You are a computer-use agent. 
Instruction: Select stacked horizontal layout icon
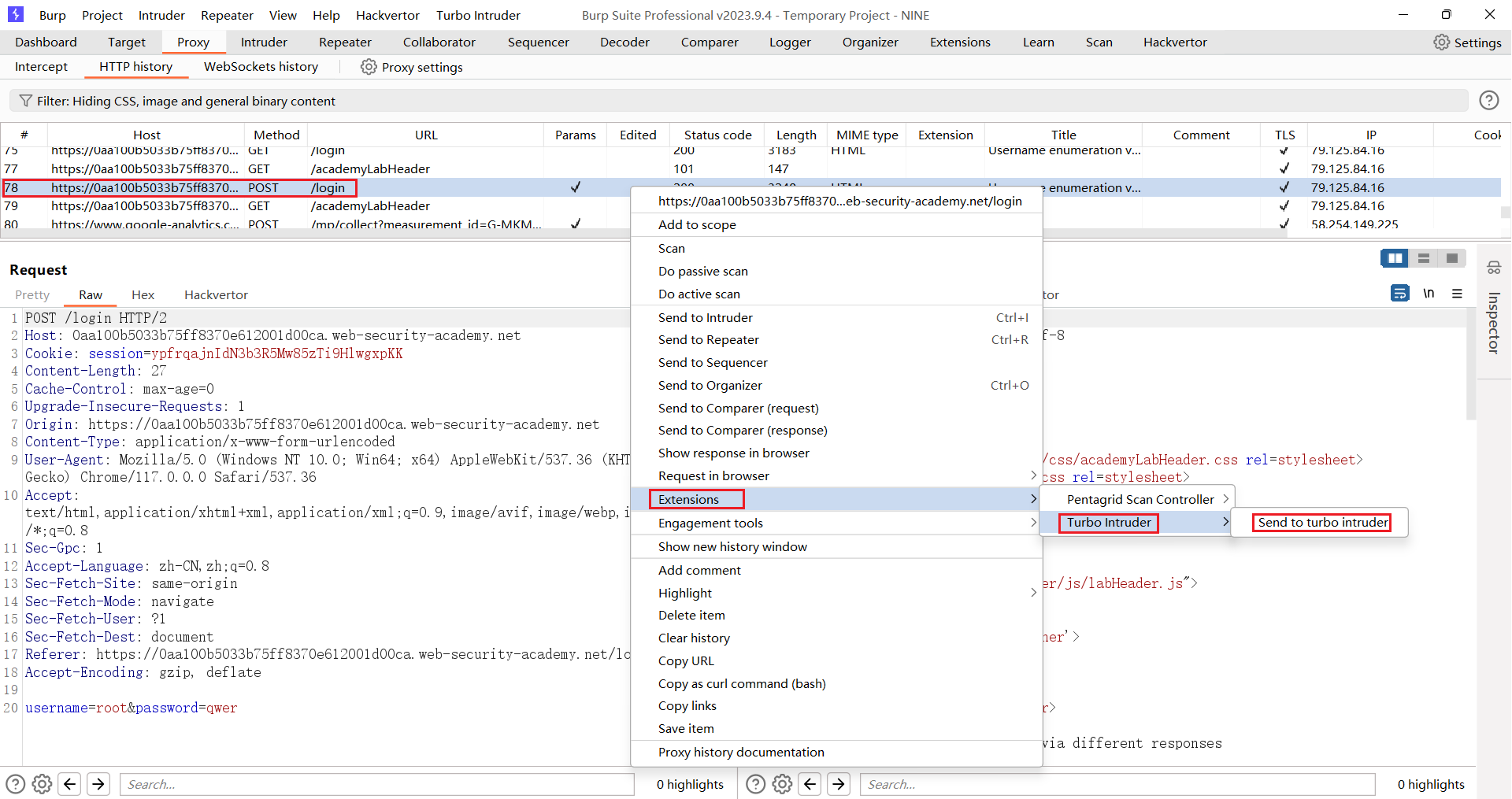click(x=1423, y=258)
